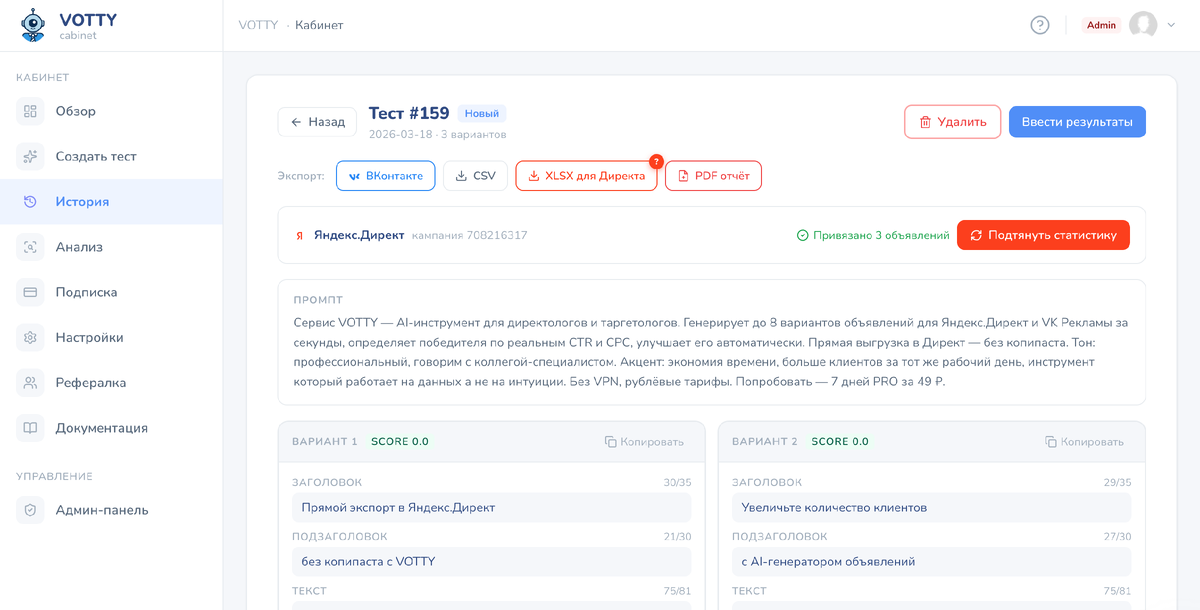Screen dimensions: 1200x610
Task: Export XLSX для Директа
Action: (586, 176)
